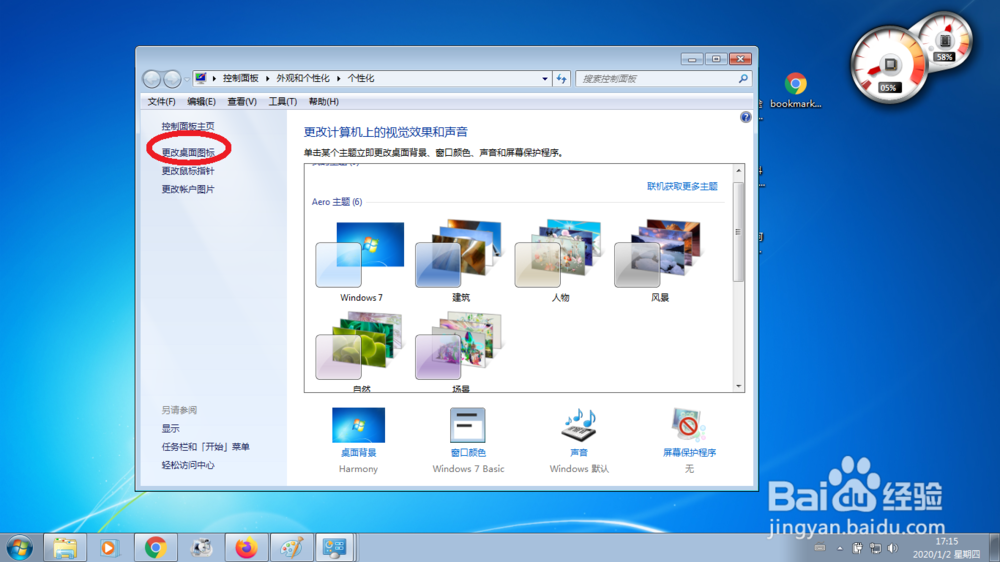Click the Desktop Background (桌面背景) icon

tap(358, 425)
